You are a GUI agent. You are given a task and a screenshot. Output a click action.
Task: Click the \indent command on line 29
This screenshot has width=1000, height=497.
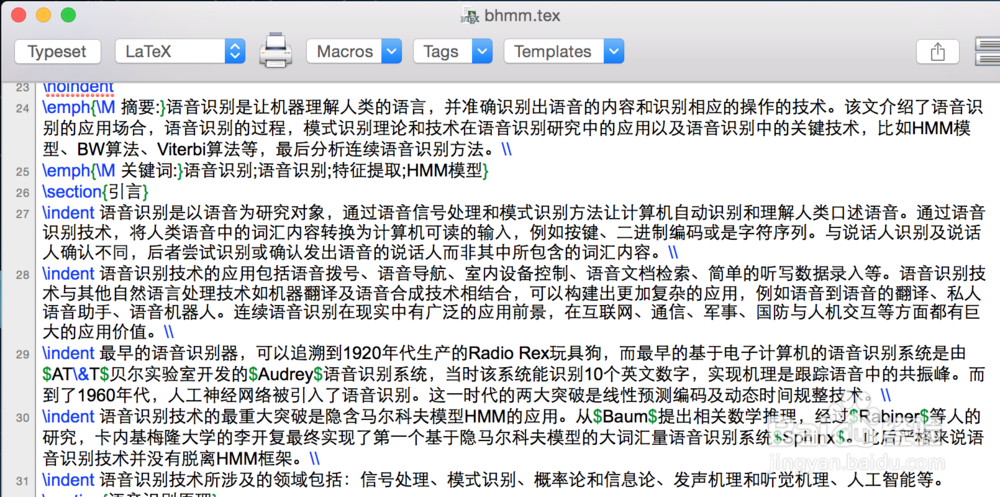68,354
